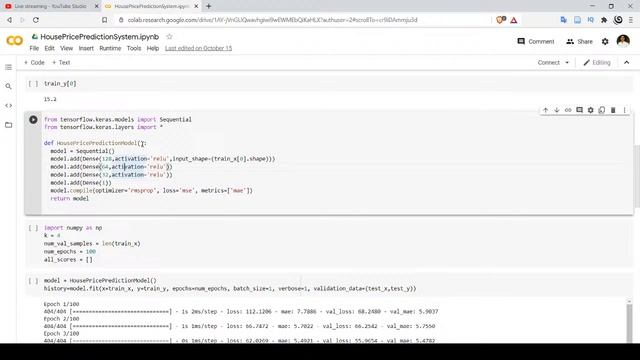
Task: Open more cell actions menu
Action: click(x=624, y=110)
